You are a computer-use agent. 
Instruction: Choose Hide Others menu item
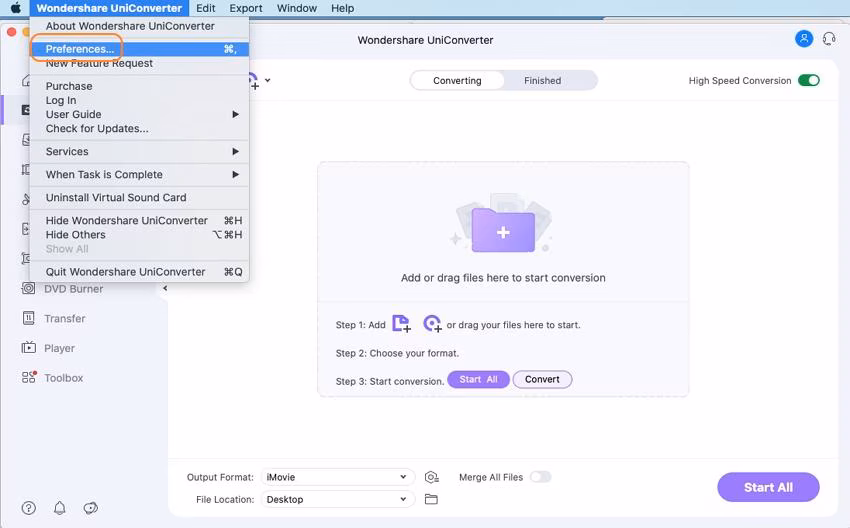click(x=139, y=235)
